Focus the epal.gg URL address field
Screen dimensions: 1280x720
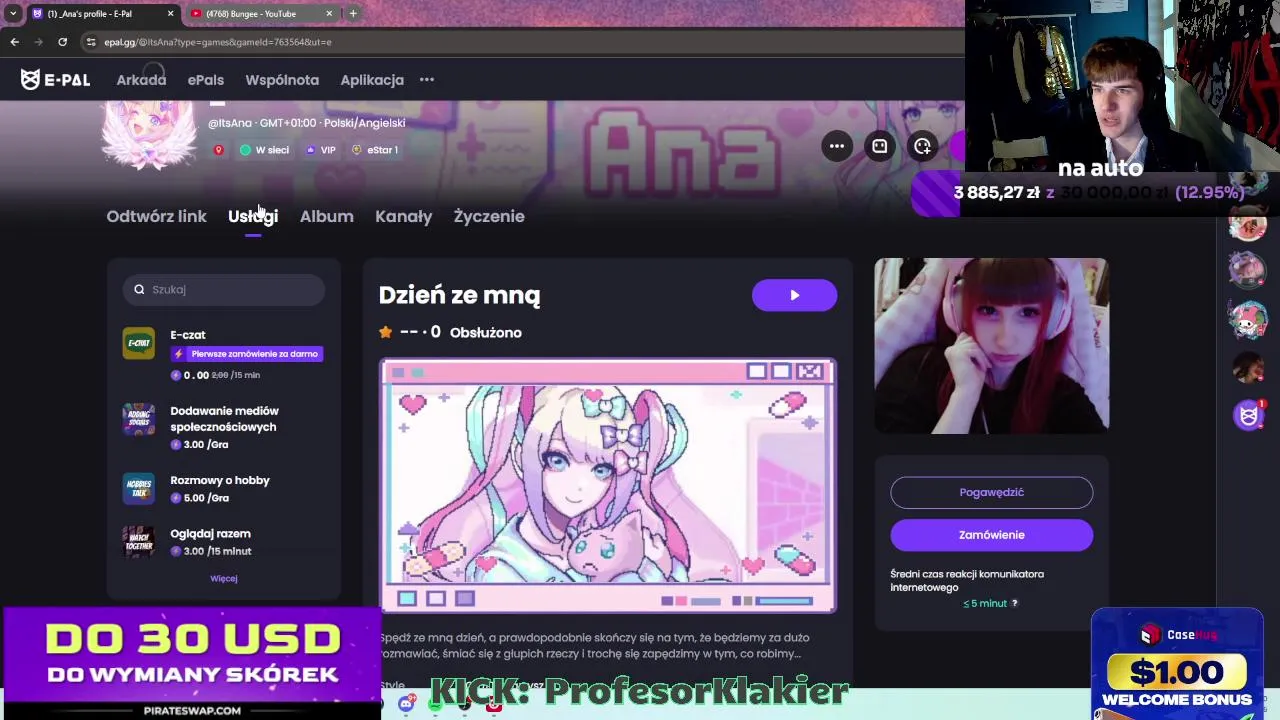click(520, 42)
